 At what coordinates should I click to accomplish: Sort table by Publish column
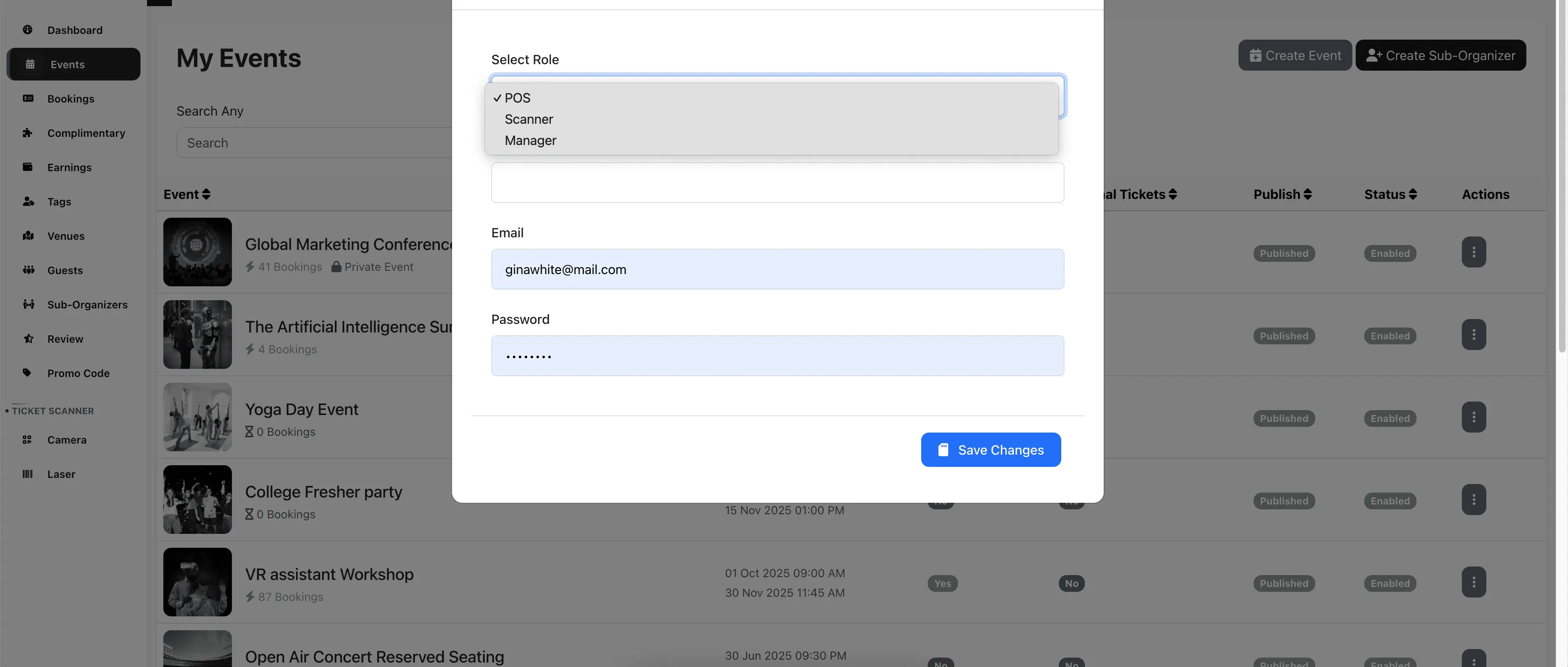[1282, 194]
